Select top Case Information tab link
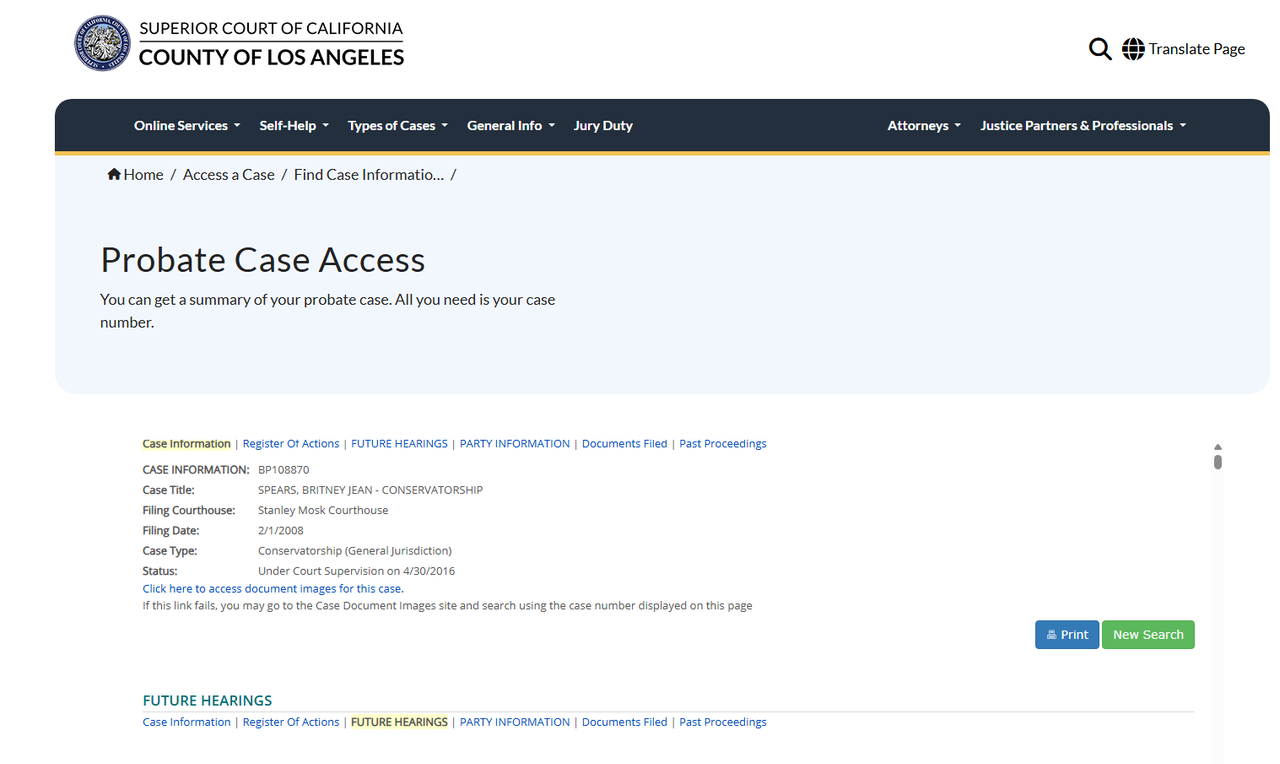Screen dimensions: 1280x764 [187, 444]
